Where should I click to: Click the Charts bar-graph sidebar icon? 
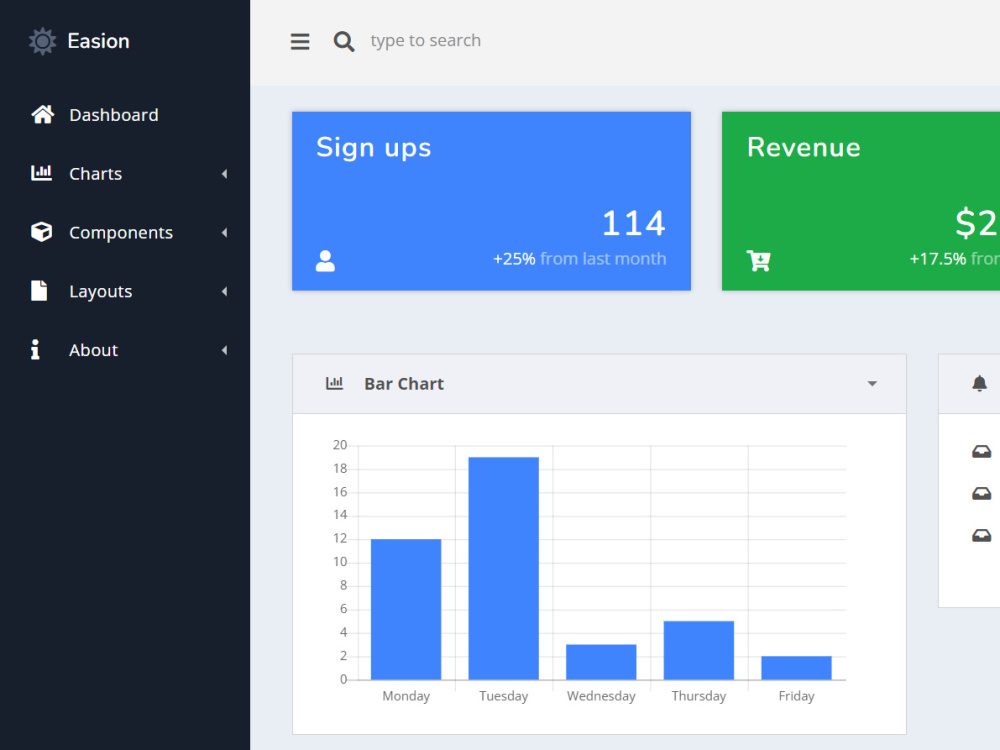pyautogui.click(x=41, y=173)
